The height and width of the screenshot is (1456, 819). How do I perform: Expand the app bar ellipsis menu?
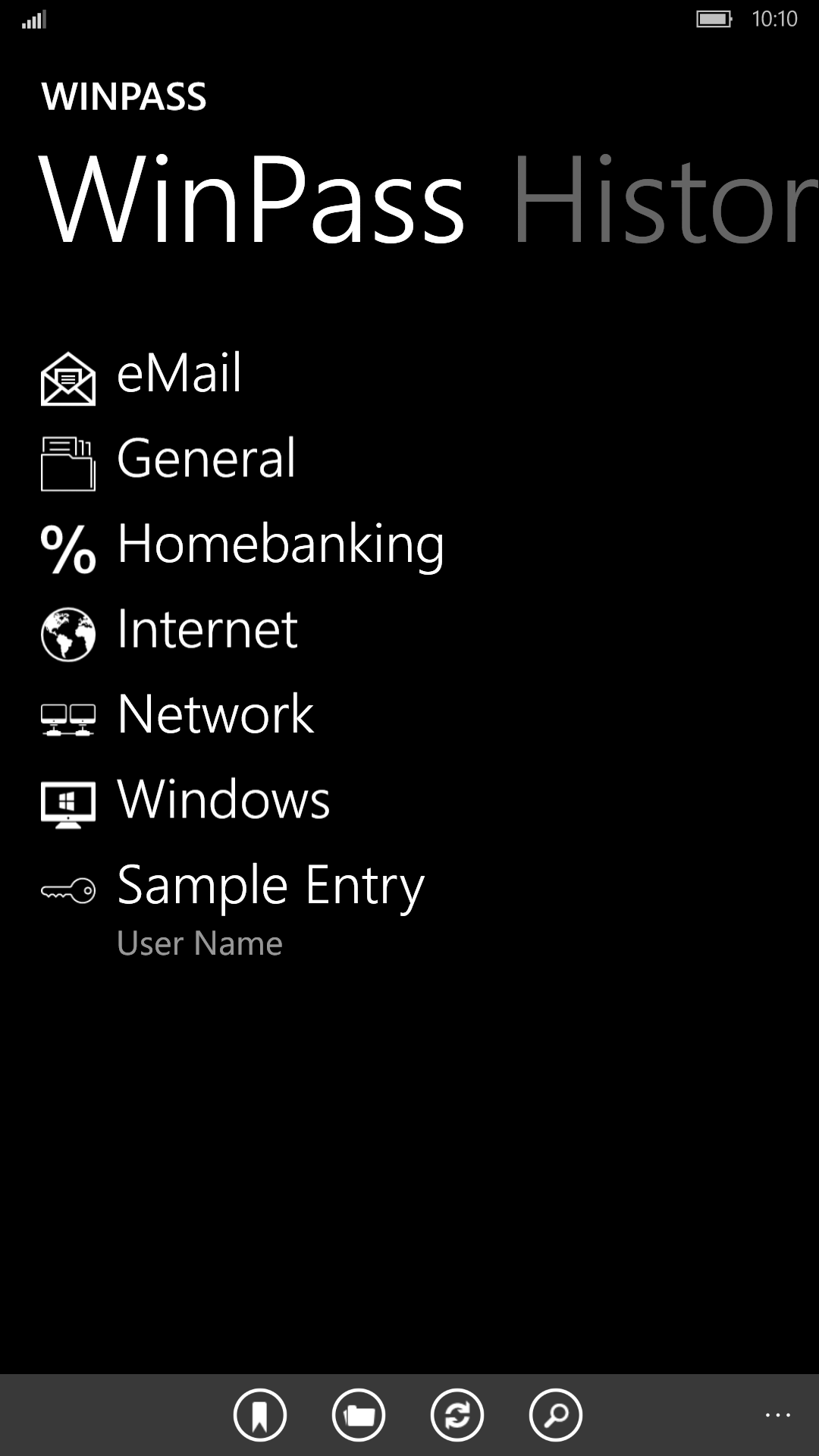(777, 1415)
